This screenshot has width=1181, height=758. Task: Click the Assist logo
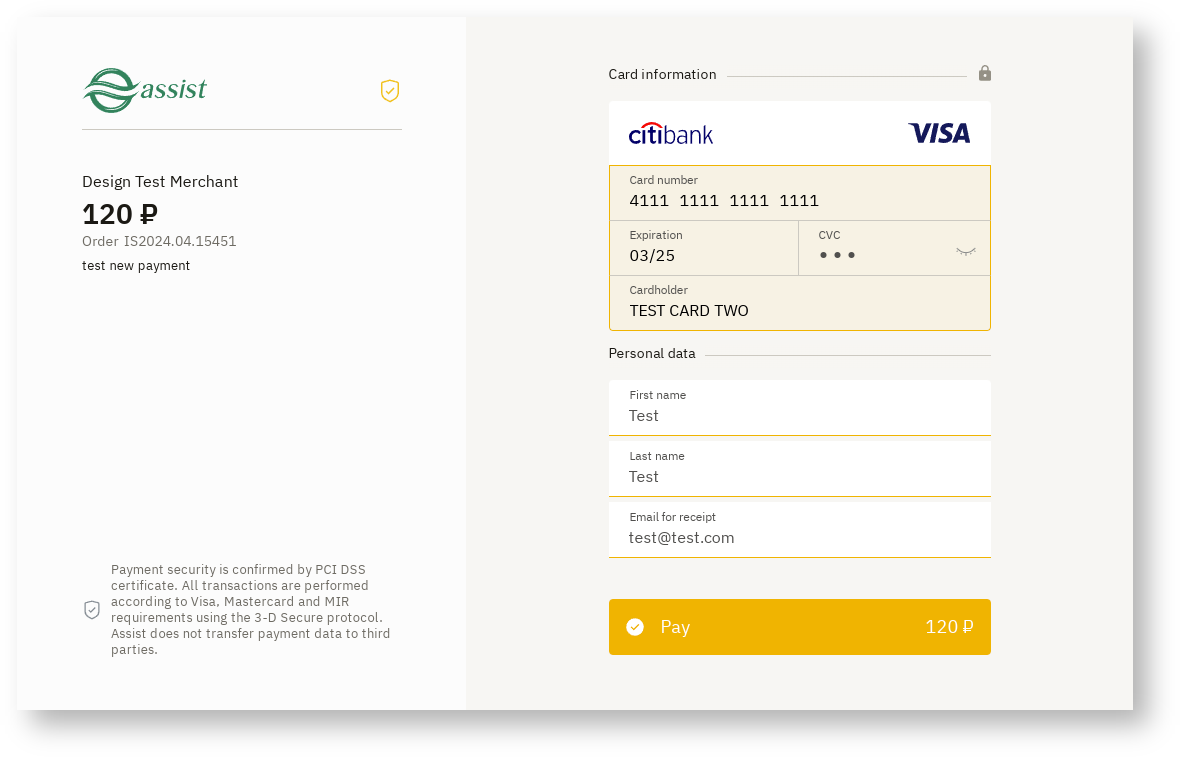click(144, 90)
